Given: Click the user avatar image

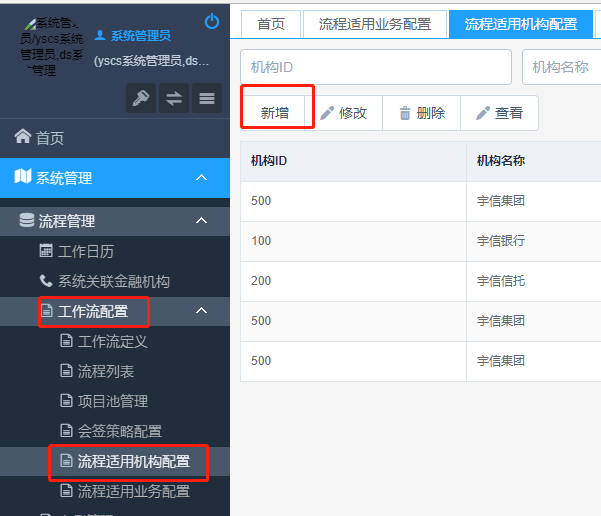Looking at the screenshot, I should (51, 47).
